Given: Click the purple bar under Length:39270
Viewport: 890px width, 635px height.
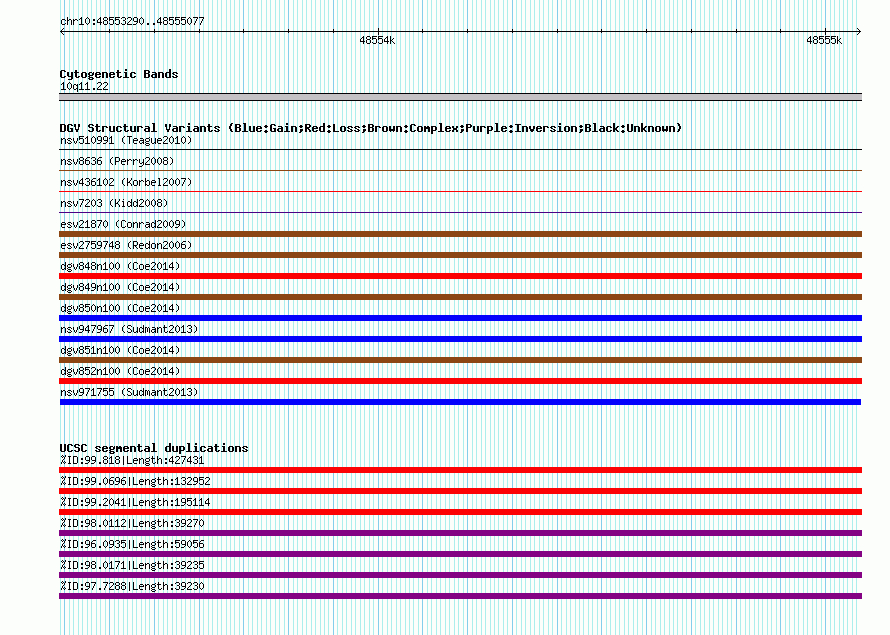Looking at the screenshot, I should (460, 533).
